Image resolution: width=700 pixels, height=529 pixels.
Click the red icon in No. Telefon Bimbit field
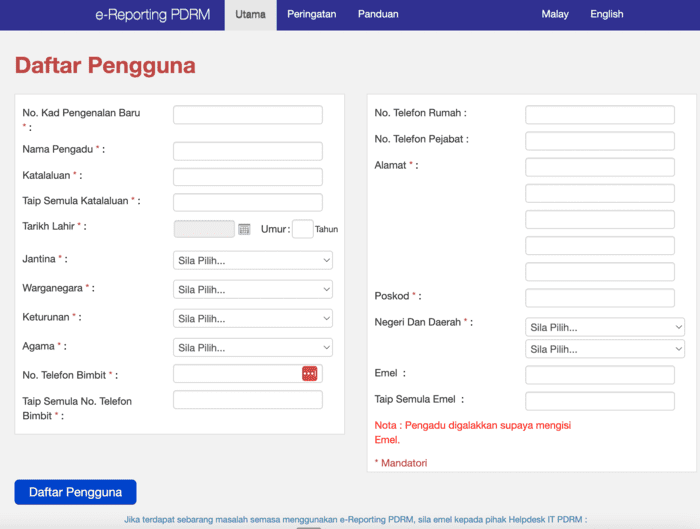pyautogui.click(x=309, y=374)
